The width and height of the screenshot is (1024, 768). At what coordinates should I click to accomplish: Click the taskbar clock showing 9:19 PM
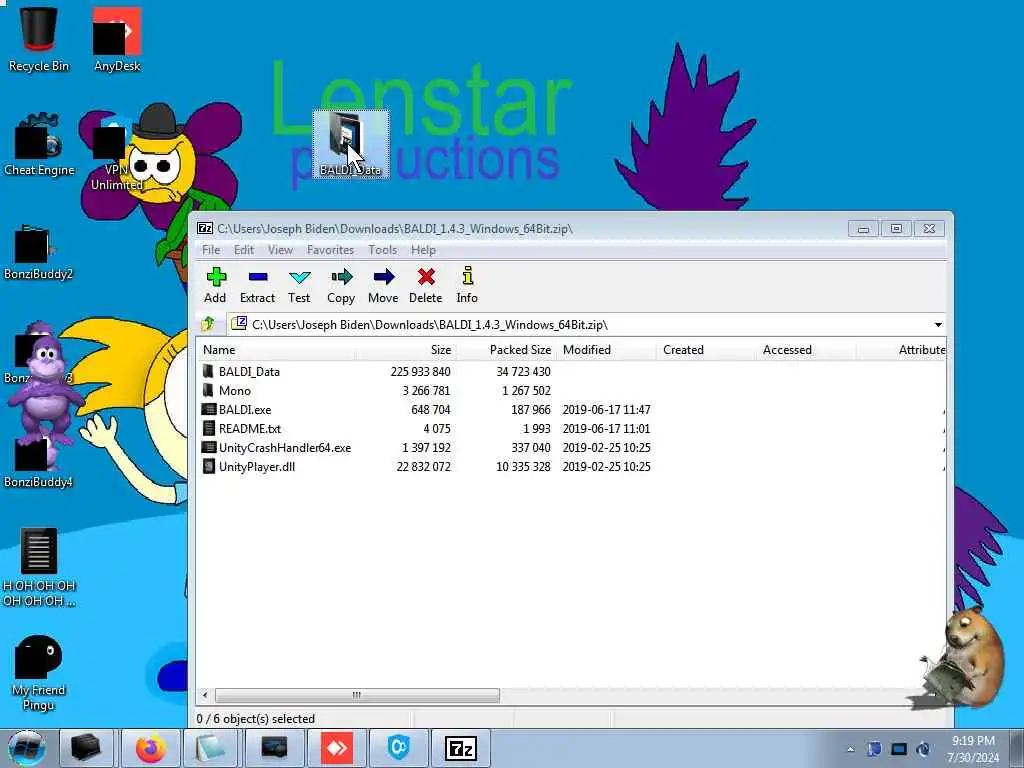point(973,749)
